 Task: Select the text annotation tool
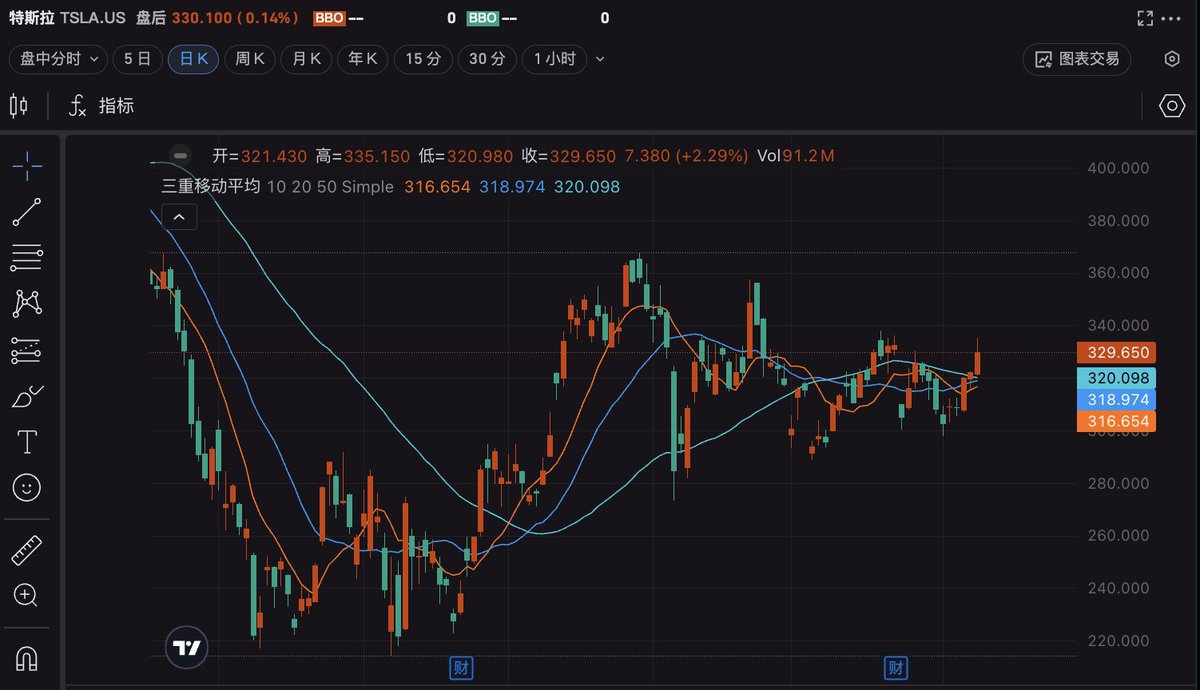(x=27, y=442)
